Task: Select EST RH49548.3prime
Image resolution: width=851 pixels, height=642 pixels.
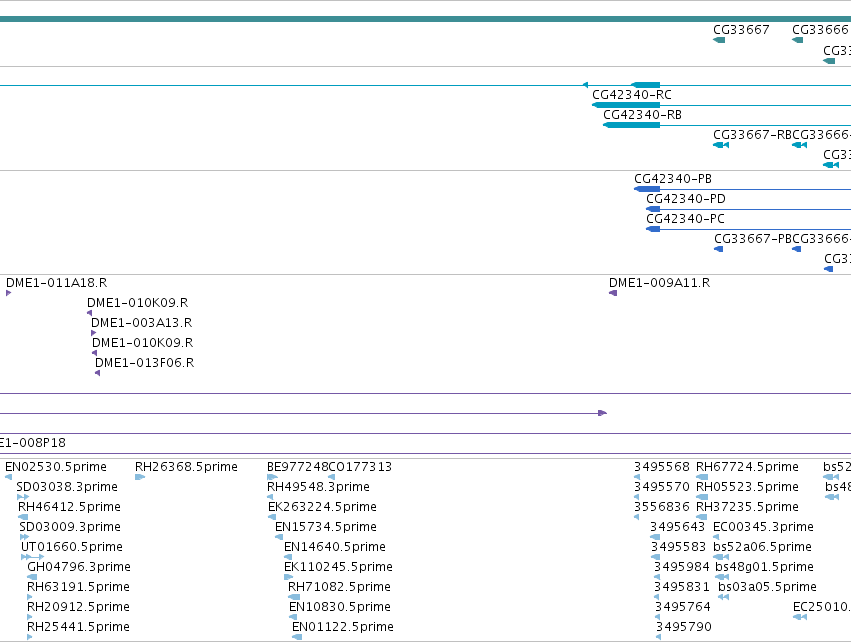Action: pyautogui.click(x=318, y=487)
